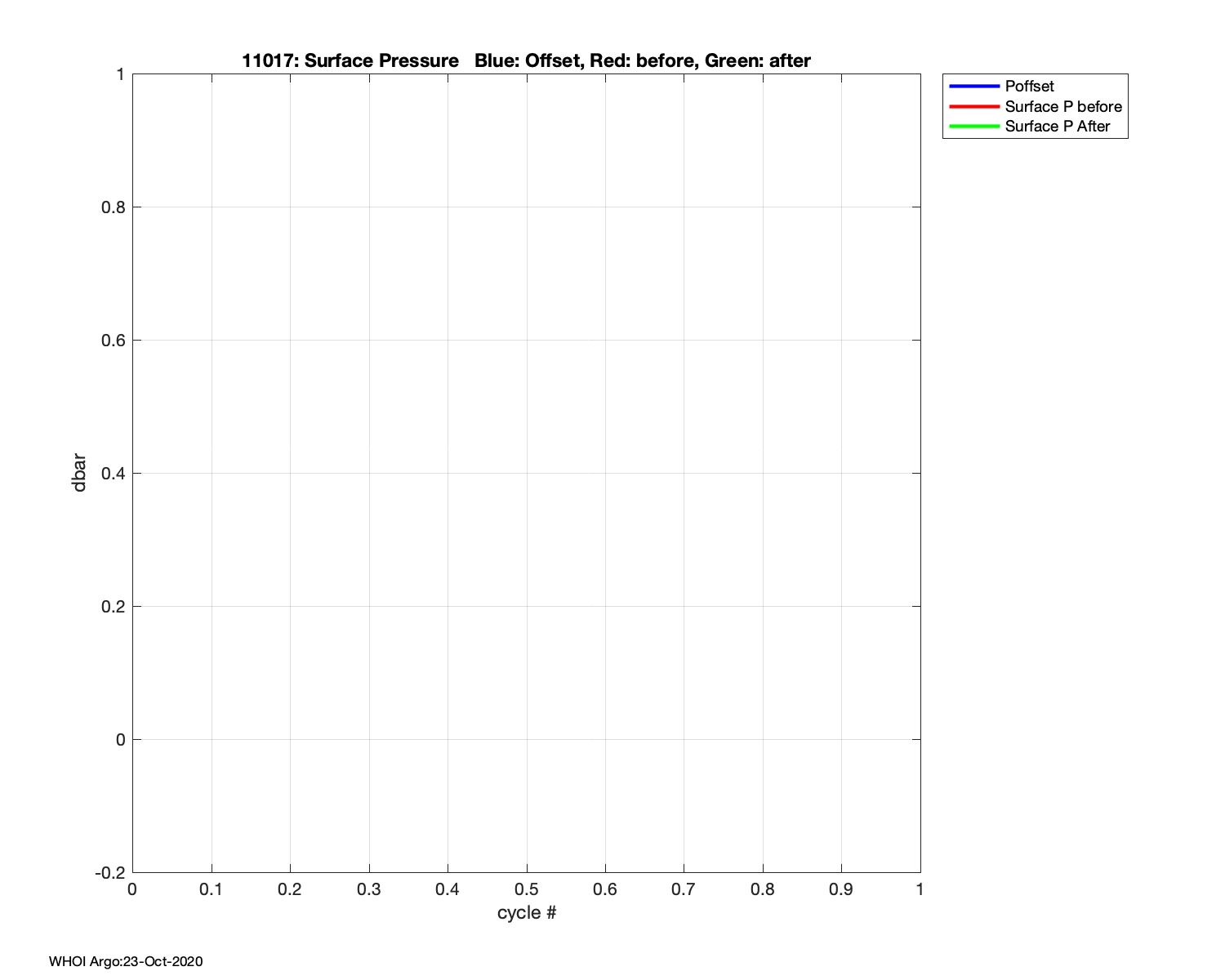Image resolution: width=1225 pixels, height=980 pixels.
Task: Click the WHOI Argo date footer text
Action: (x=126, y=961)
